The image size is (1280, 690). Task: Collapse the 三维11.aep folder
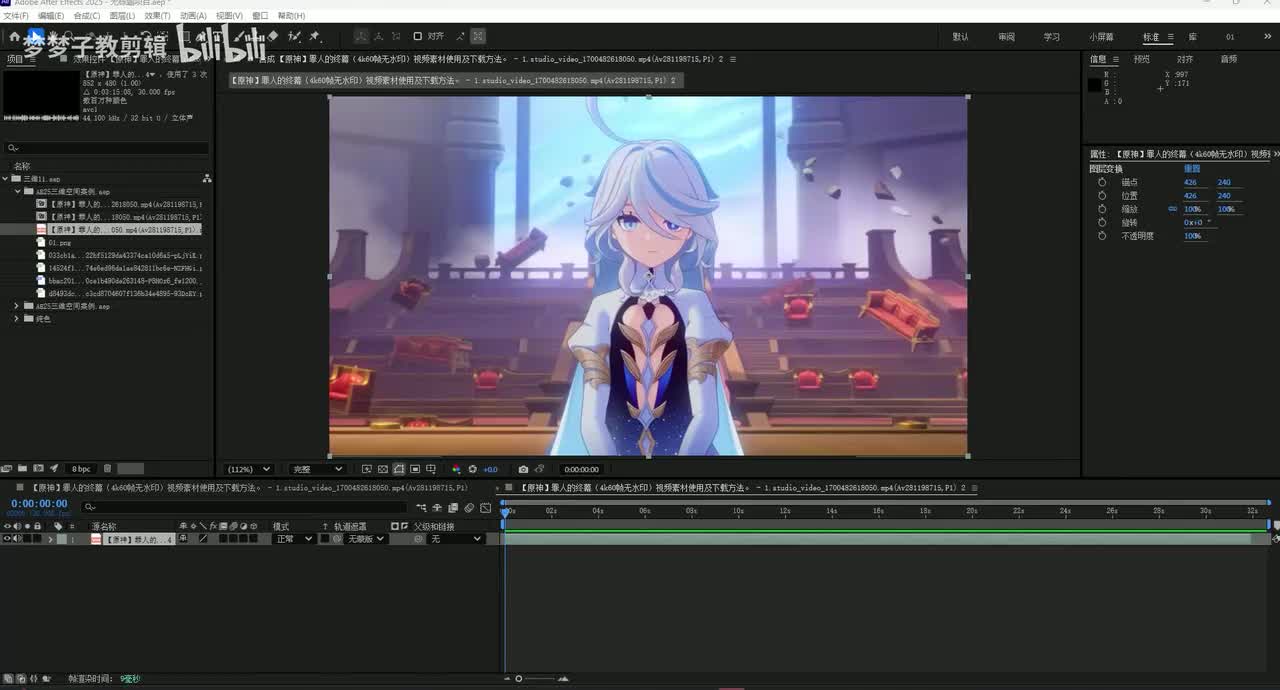tap(5, 179)
